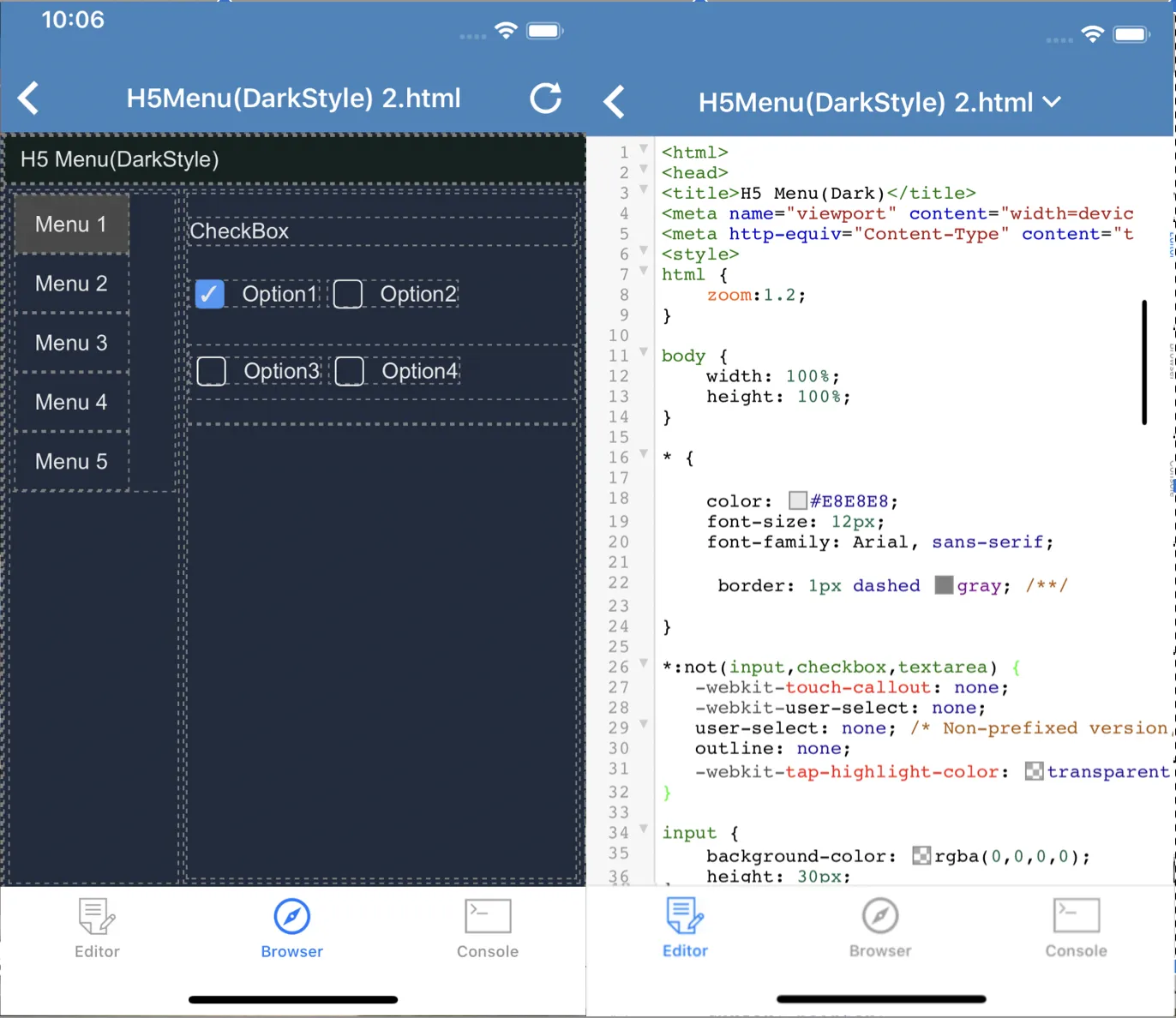
Task: Select Menu 2 in sidebar
Action: [71, 284]
